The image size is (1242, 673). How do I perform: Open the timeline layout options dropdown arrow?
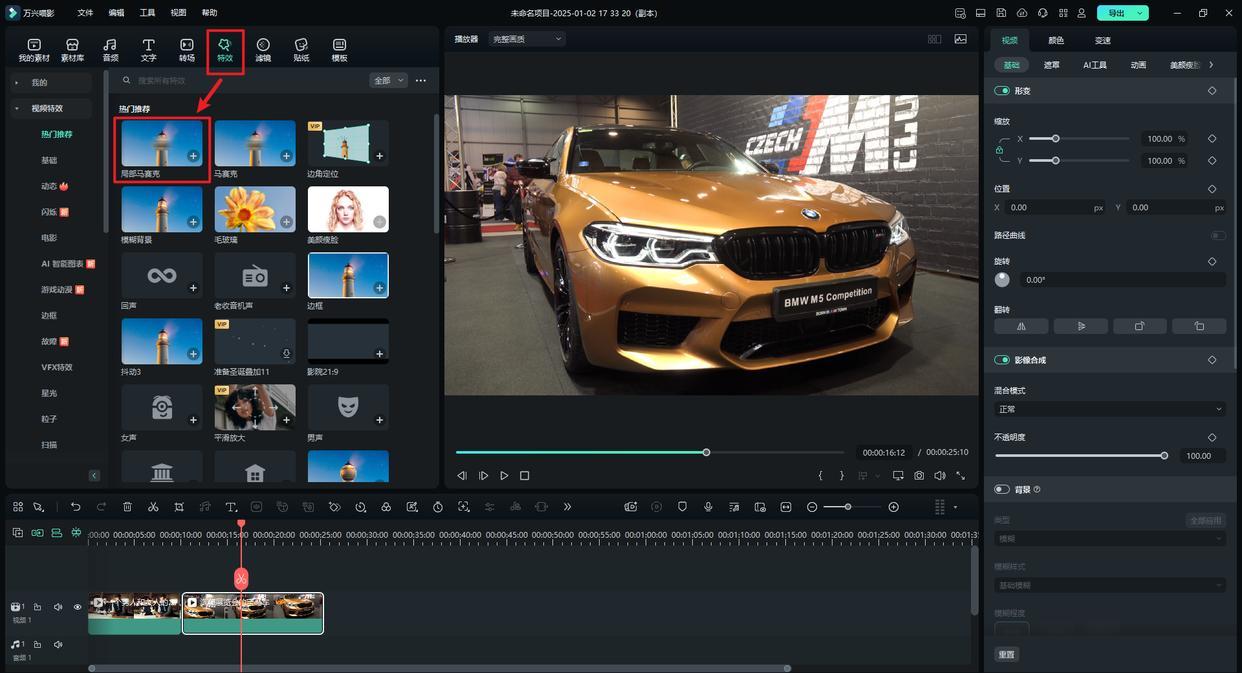tap(955, 507)
